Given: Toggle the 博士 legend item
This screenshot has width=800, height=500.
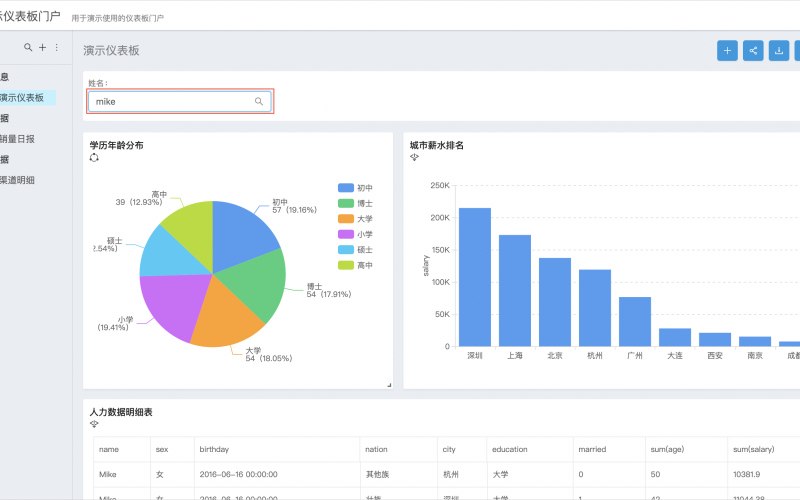Looking at the screenshot, I should click(x=355, y=204).
